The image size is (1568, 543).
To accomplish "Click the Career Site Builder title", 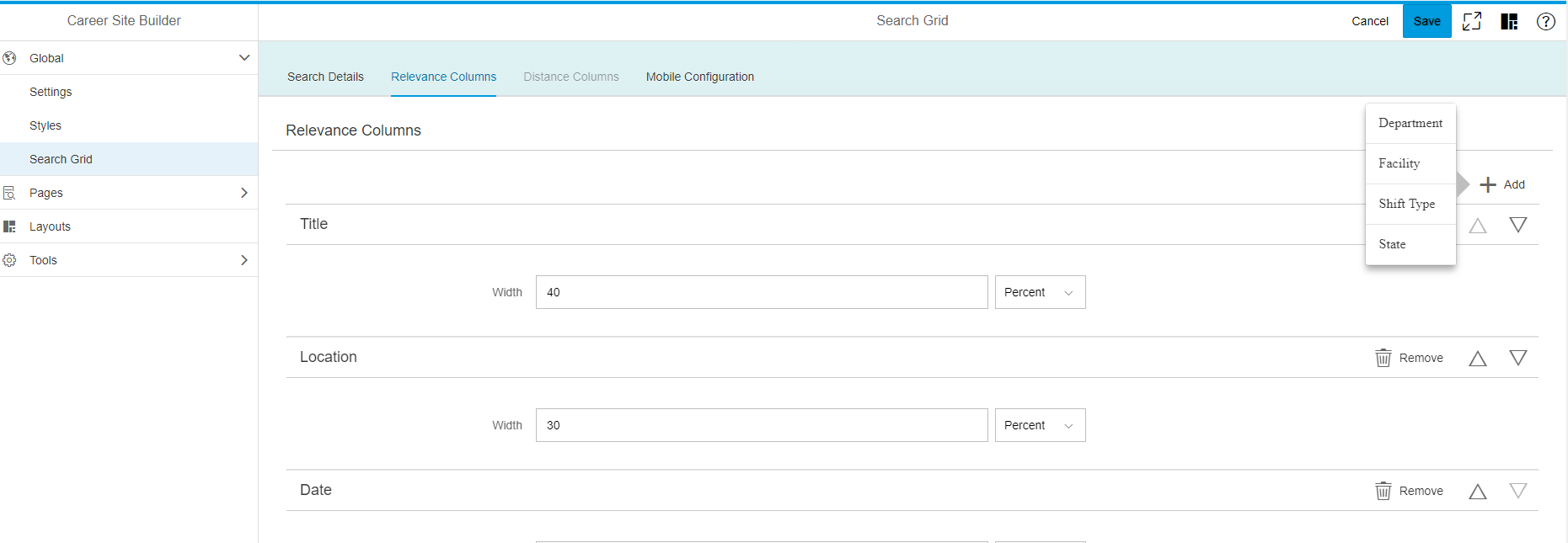I will tap(124, 20).
